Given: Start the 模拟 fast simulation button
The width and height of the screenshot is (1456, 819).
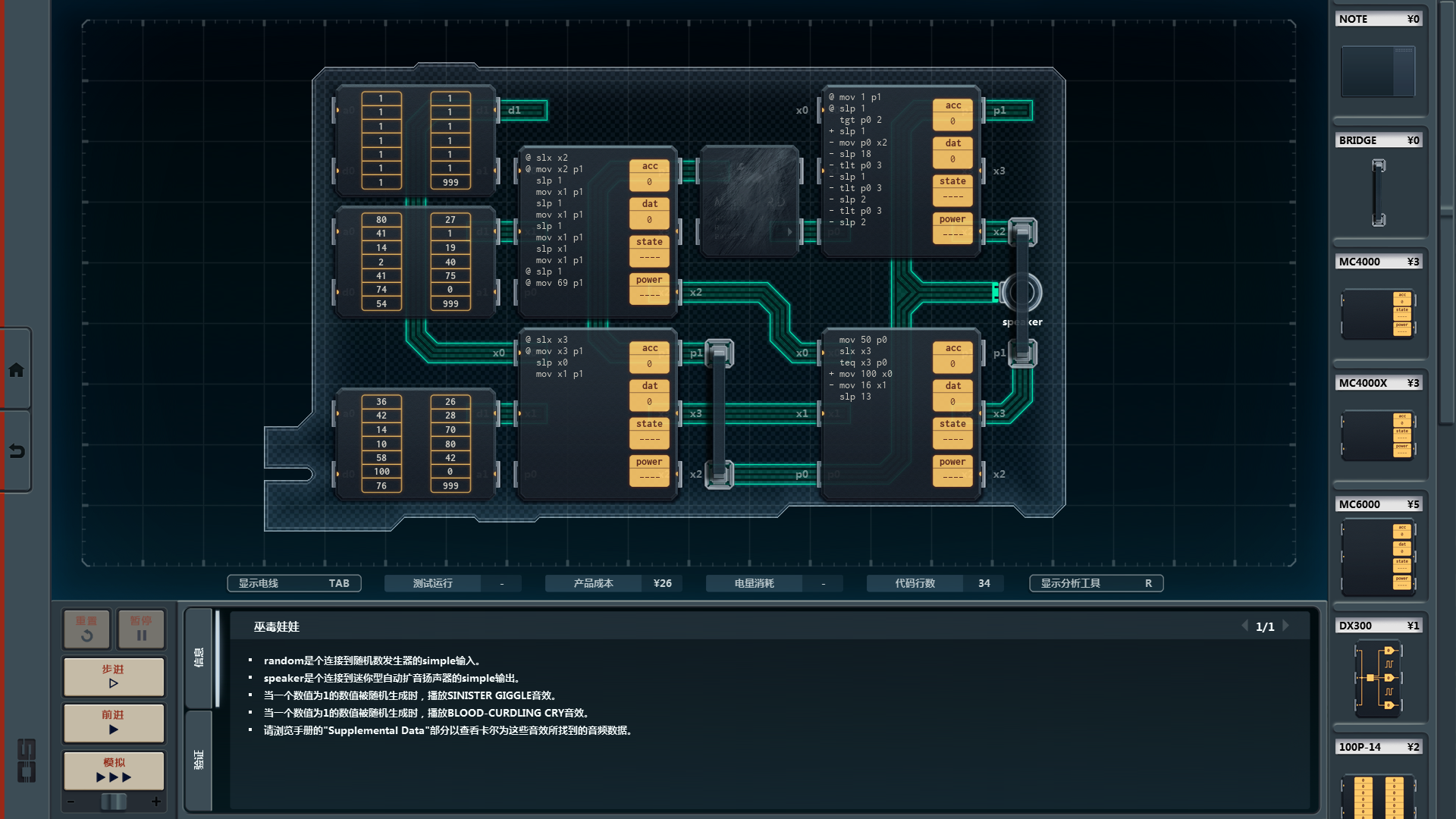Looking at the screenshot, I should 114,770.
